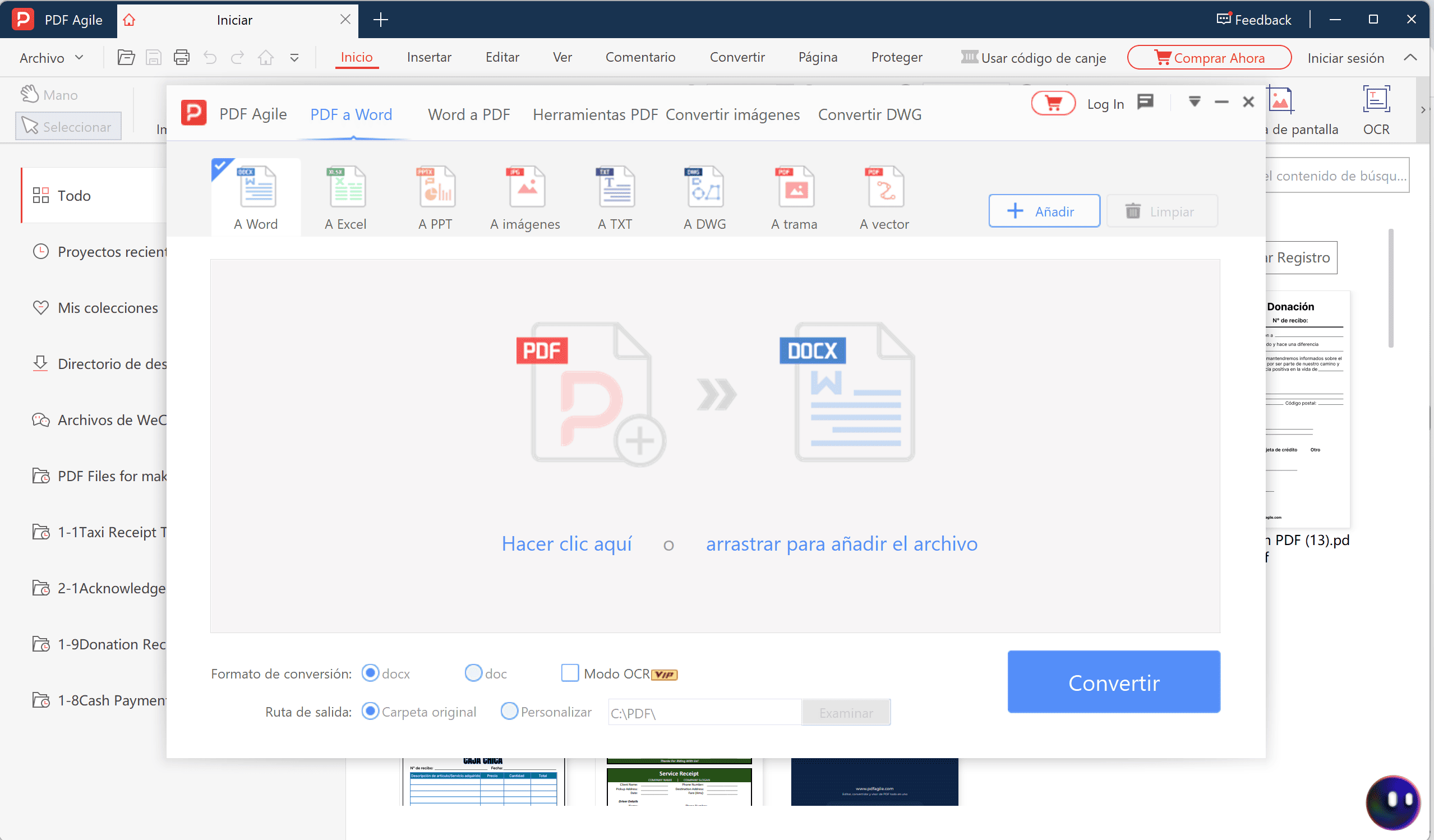Screen dimensions: 1434x840
Task: Select Personalizar output path option
Action: coord(509,712)
